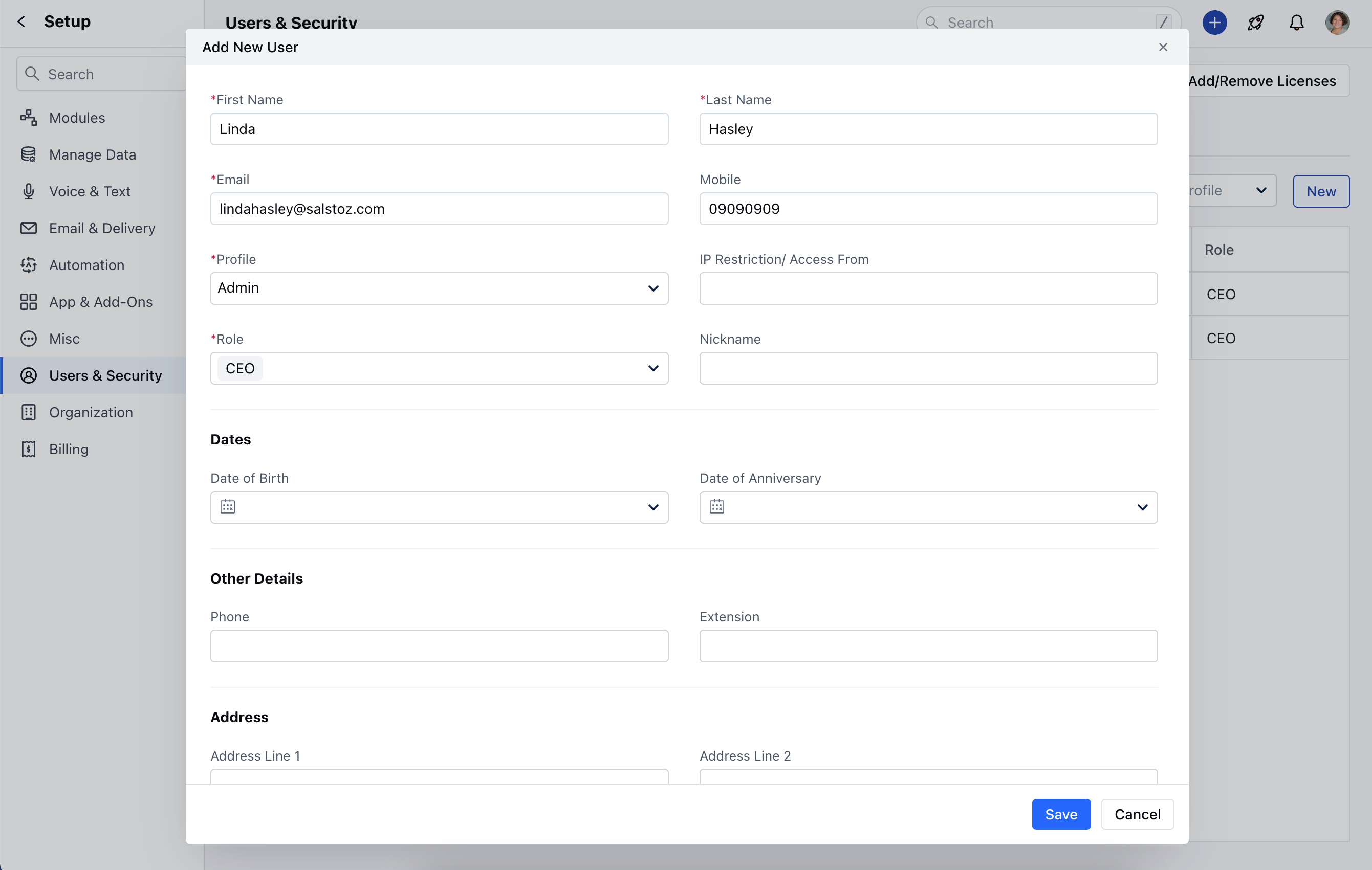This screenshot has height=870, width=1372.
Task: Open the Automation settings section
Action: pos(86,265)
